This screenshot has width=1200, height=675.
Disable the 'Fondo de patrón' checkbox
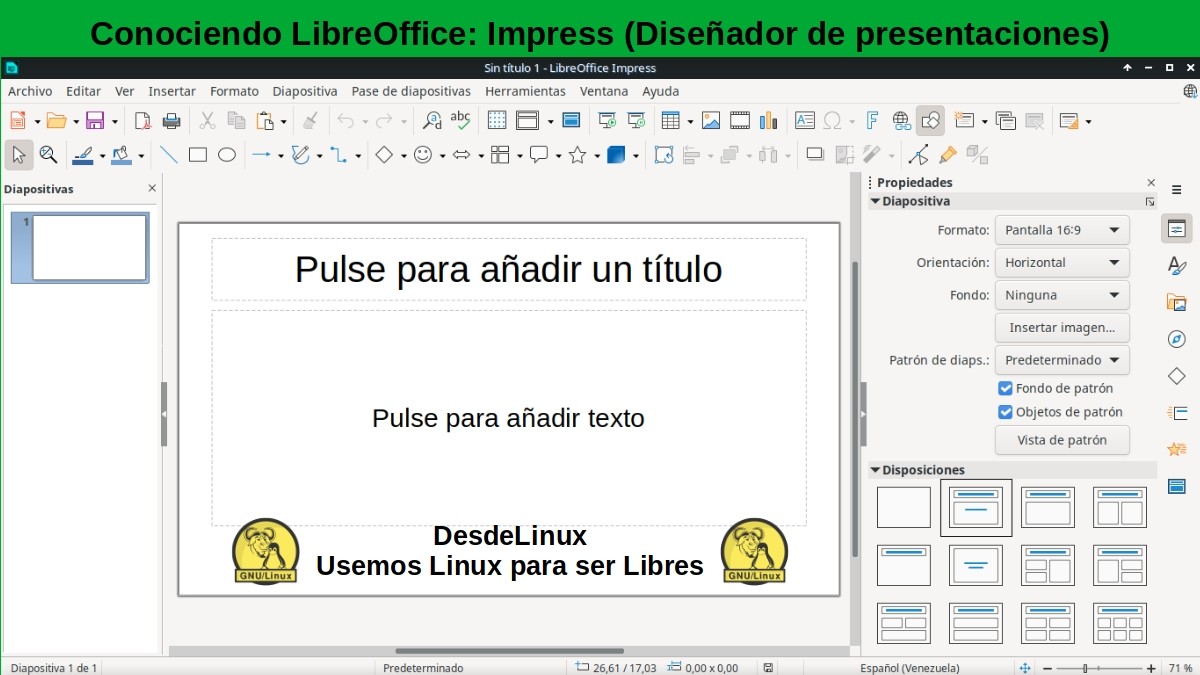tap(1005, 388)
